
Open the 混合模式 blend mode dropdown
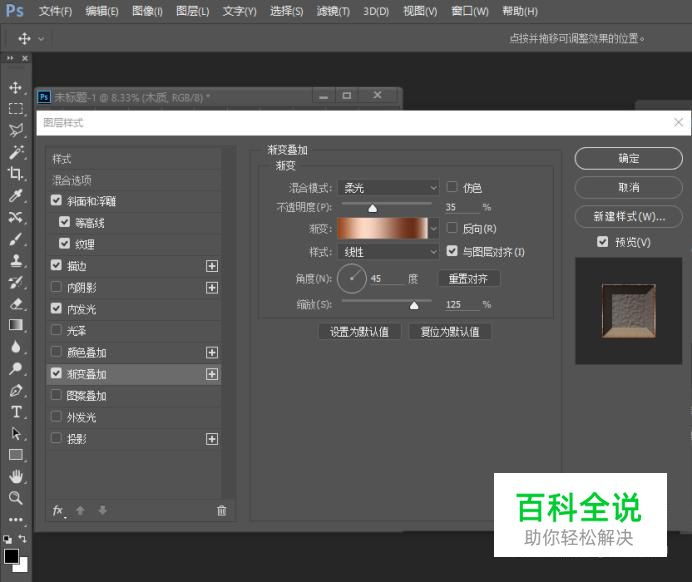[388, 187]
